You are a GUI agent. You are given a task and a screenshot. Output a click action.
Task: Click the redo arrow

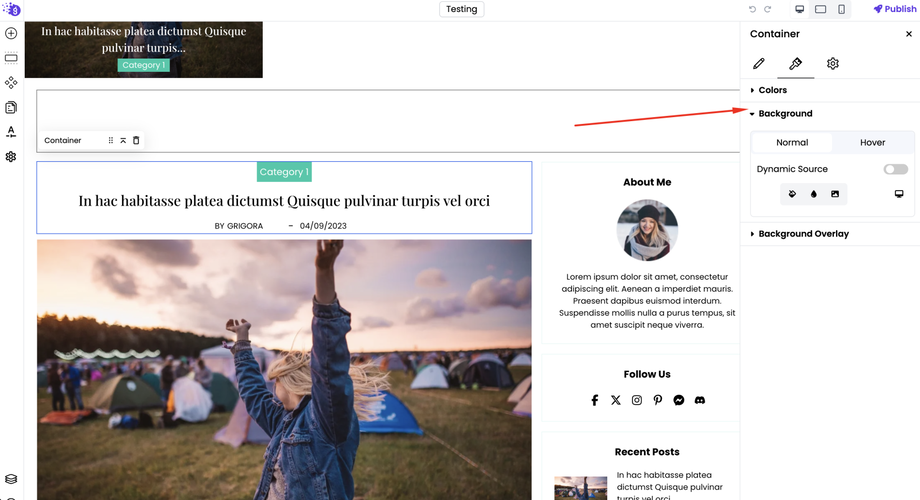767,9
